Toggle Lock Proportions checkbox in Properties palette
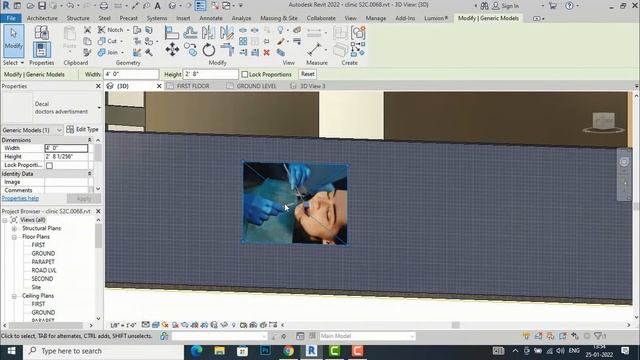The width and height of the screenshot is (640, 360). (49, 165)
